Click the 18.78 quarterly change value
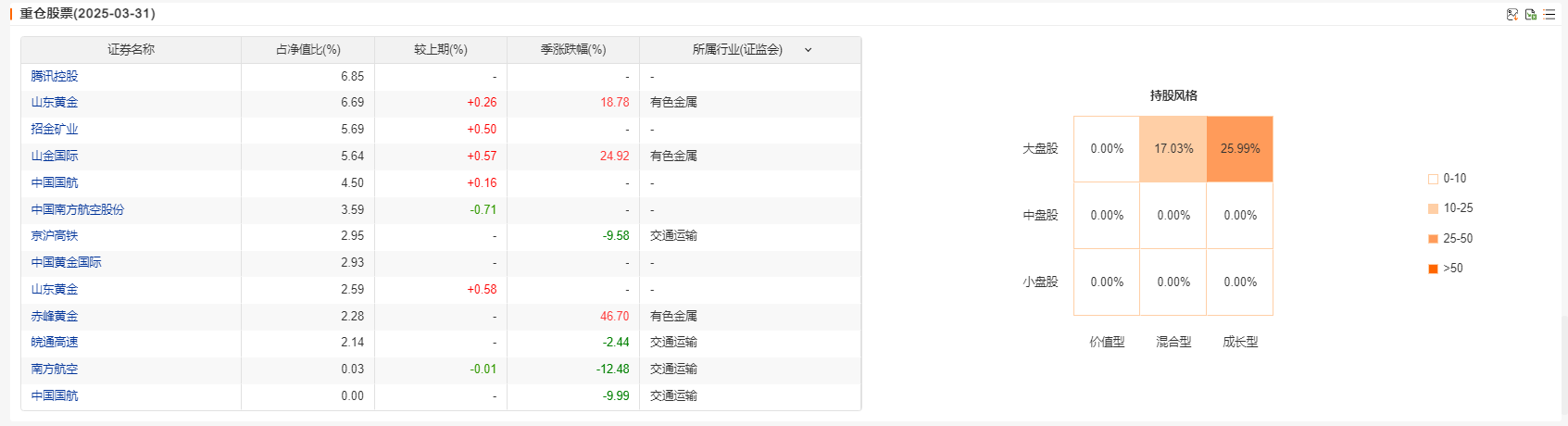Viewport: 1568px width, 426px height. click(x=615, y=103)
